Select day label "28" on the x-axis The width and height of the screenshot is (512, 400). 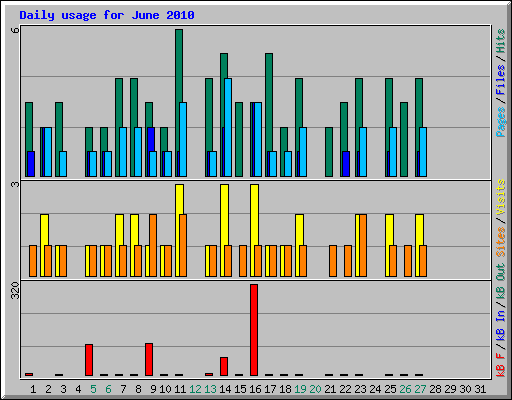click(x=435, y=389)
